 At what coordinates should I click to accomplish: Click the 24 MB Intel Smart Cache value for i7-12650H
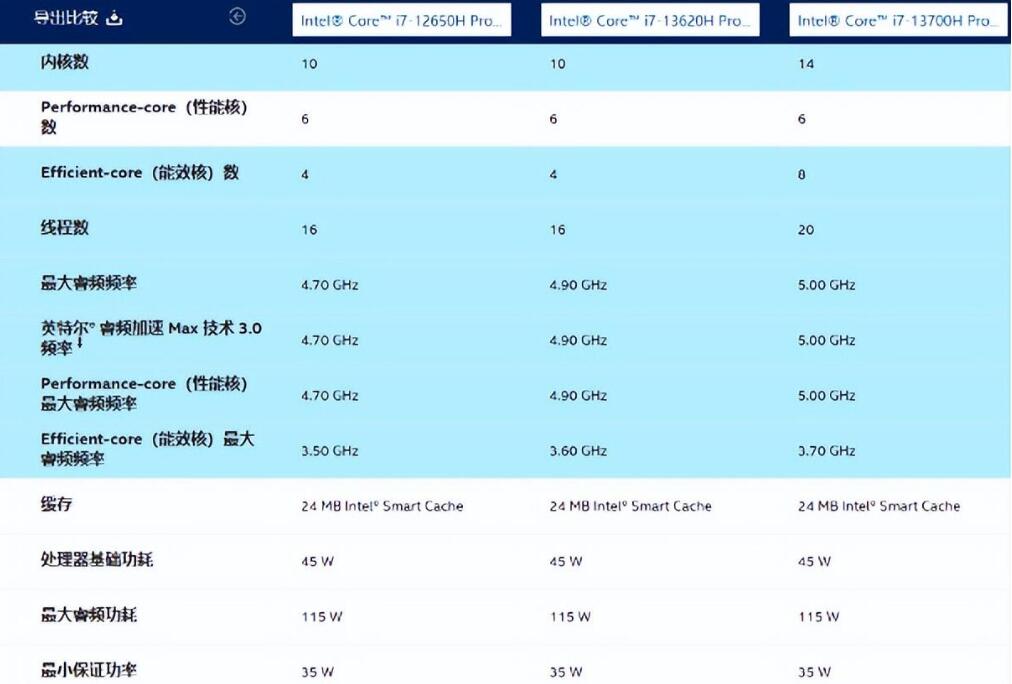pyautogui.click(x=381, y=506)
